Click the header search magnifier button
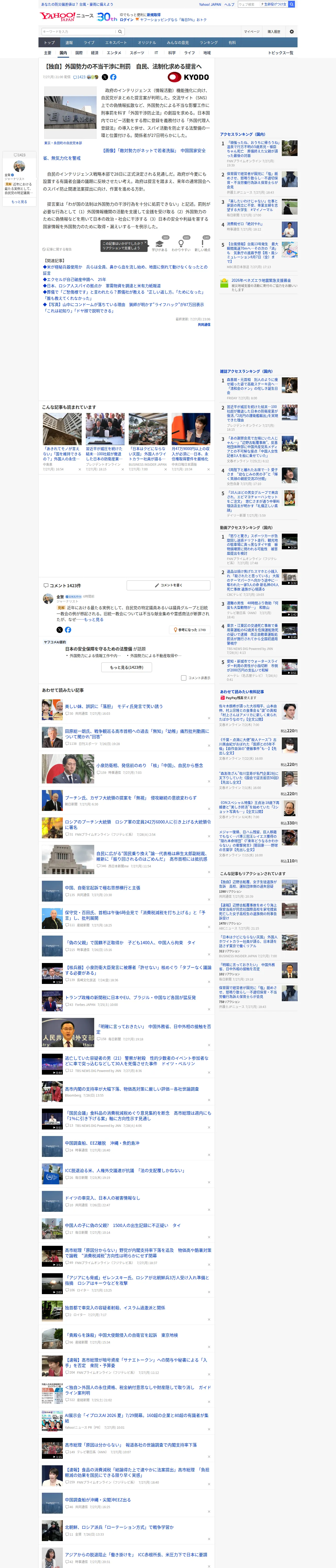 [292, 4]
